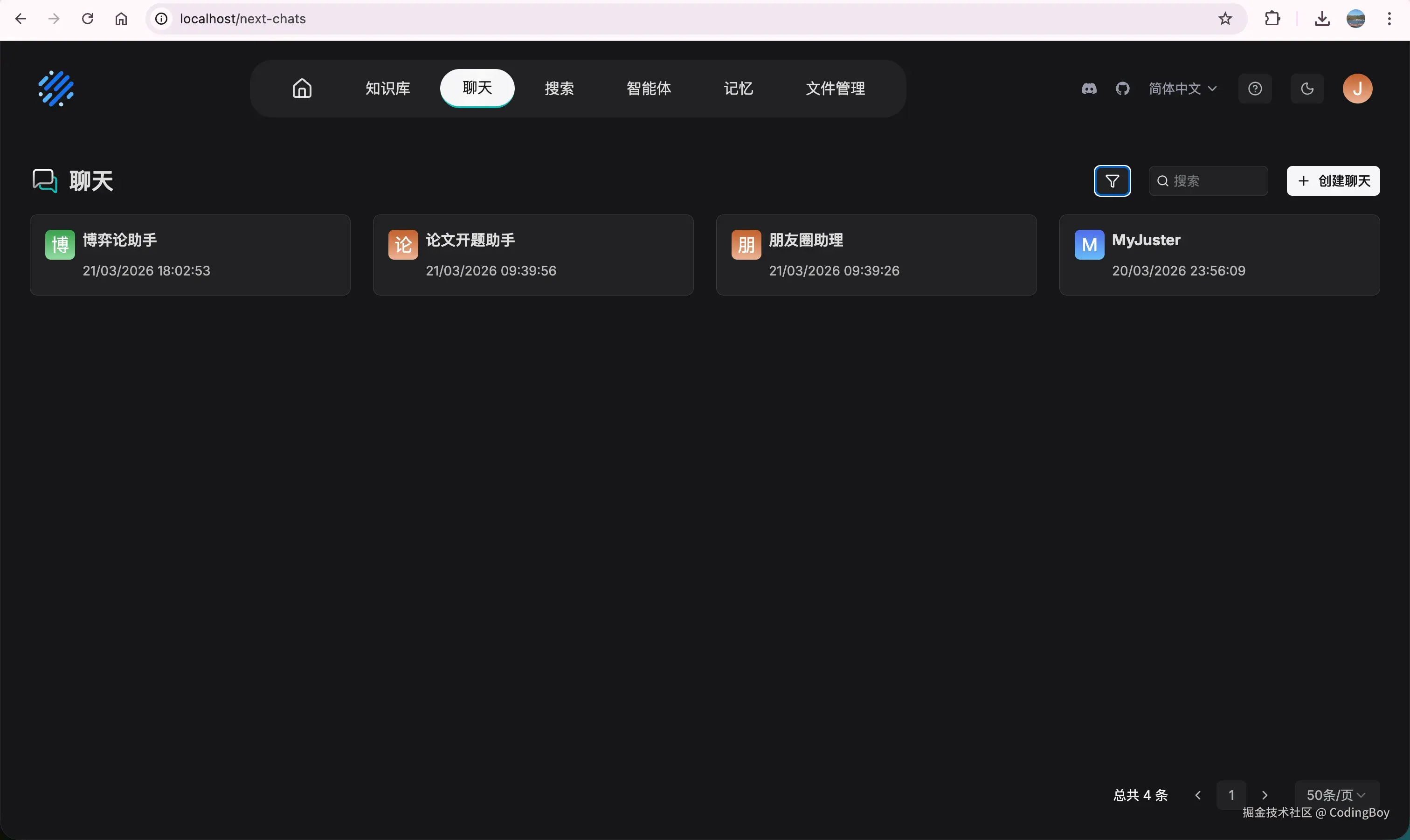Open user avatar J menu
This screenshot has width=1410, height=840.
[1357, 89]
